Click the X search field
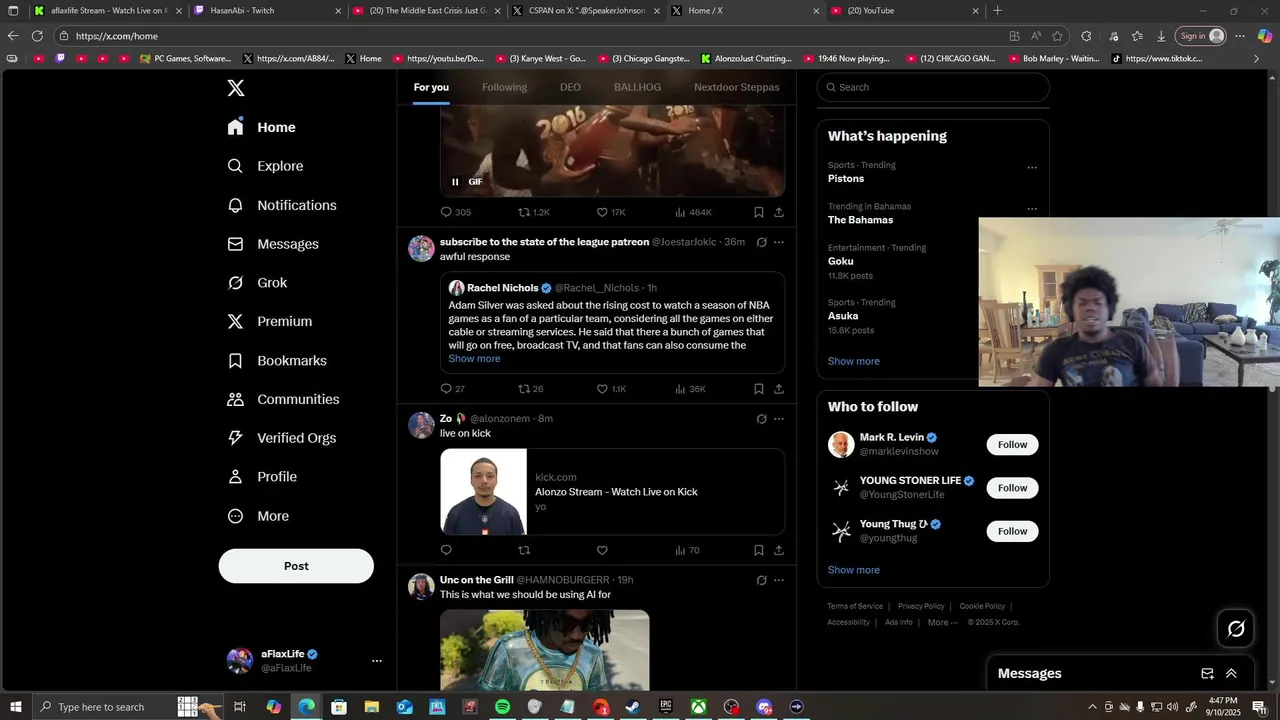1280x720 pixels. pyautogui.click(x=933, y=87)
